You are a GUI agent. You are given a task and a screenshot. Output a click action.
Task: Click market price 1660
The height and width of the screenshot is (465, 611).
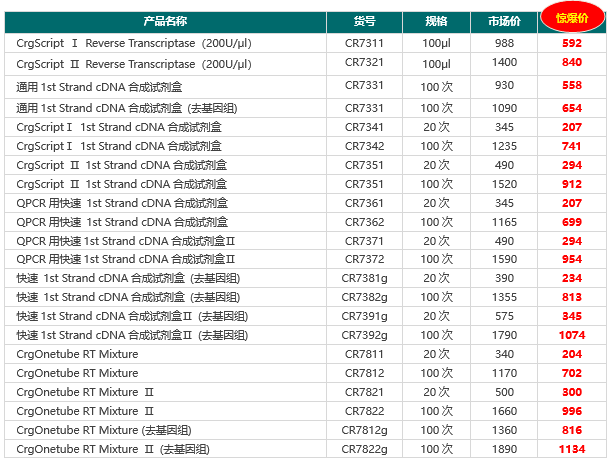(504, 412)
